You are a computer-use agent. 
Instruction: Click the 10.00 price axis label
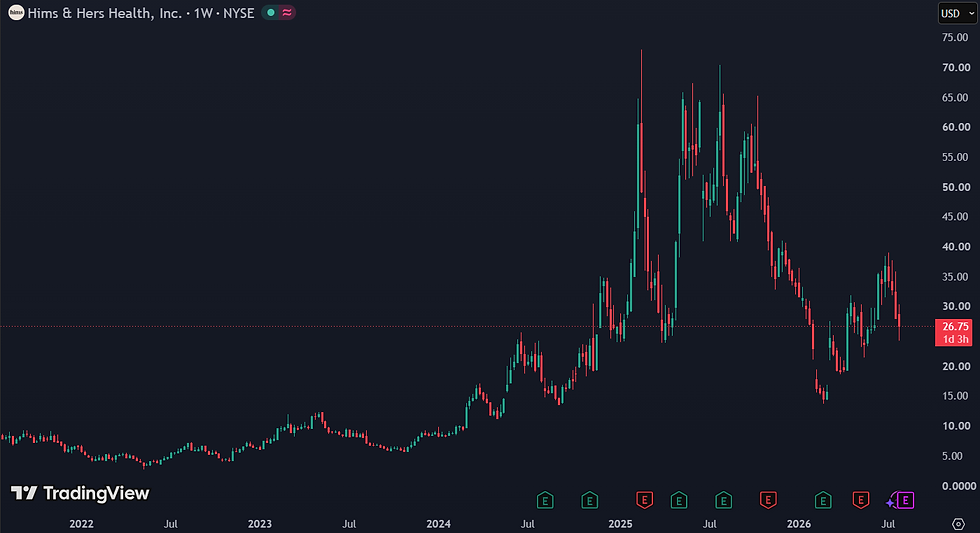click(956, 426)
